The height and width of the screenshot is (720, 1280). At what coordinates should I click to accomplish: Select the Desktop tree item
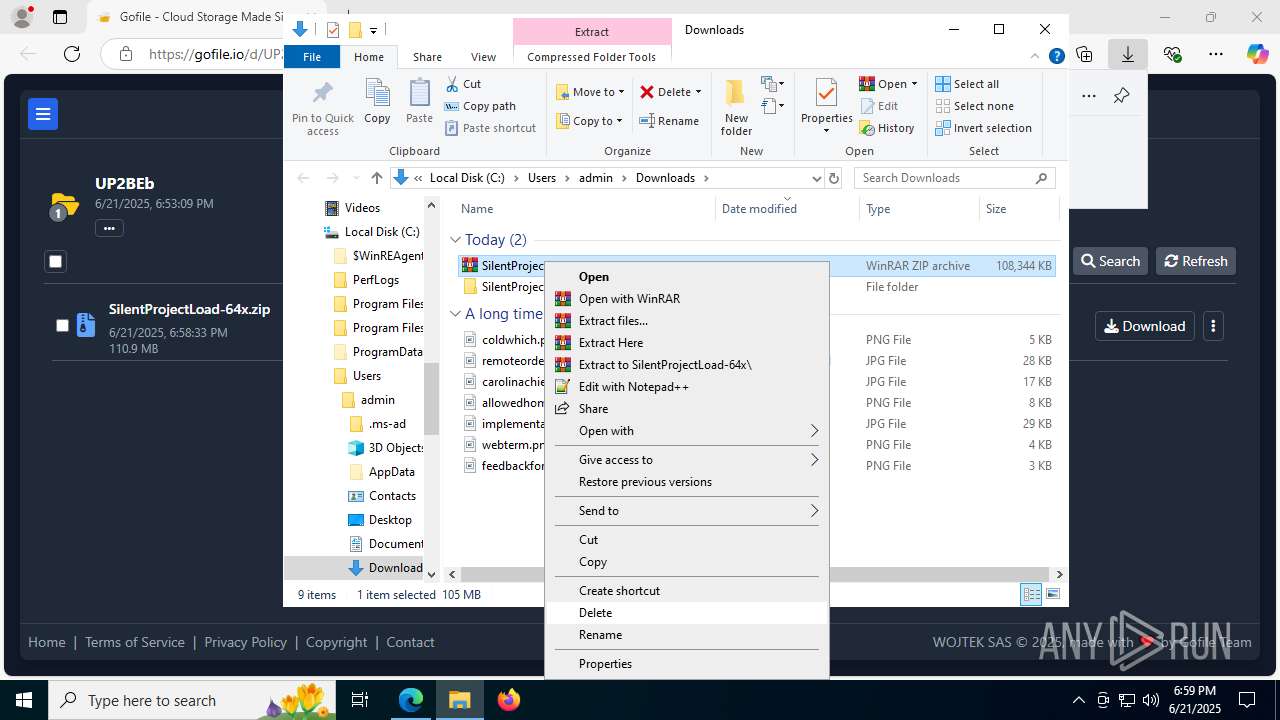tap(380, 520)
